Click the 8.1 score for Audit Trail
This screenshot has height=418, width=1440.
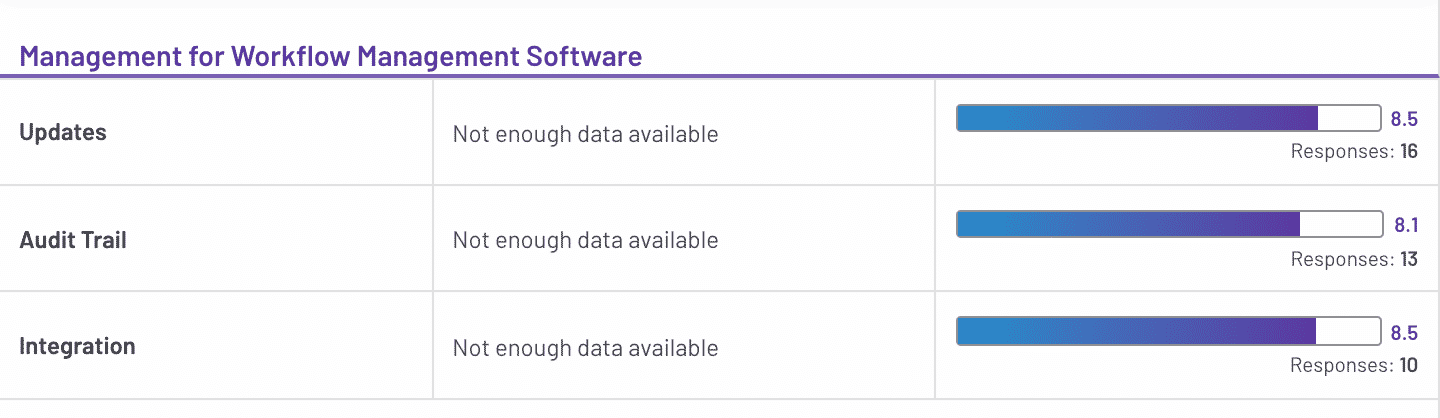pos(1406,225)
